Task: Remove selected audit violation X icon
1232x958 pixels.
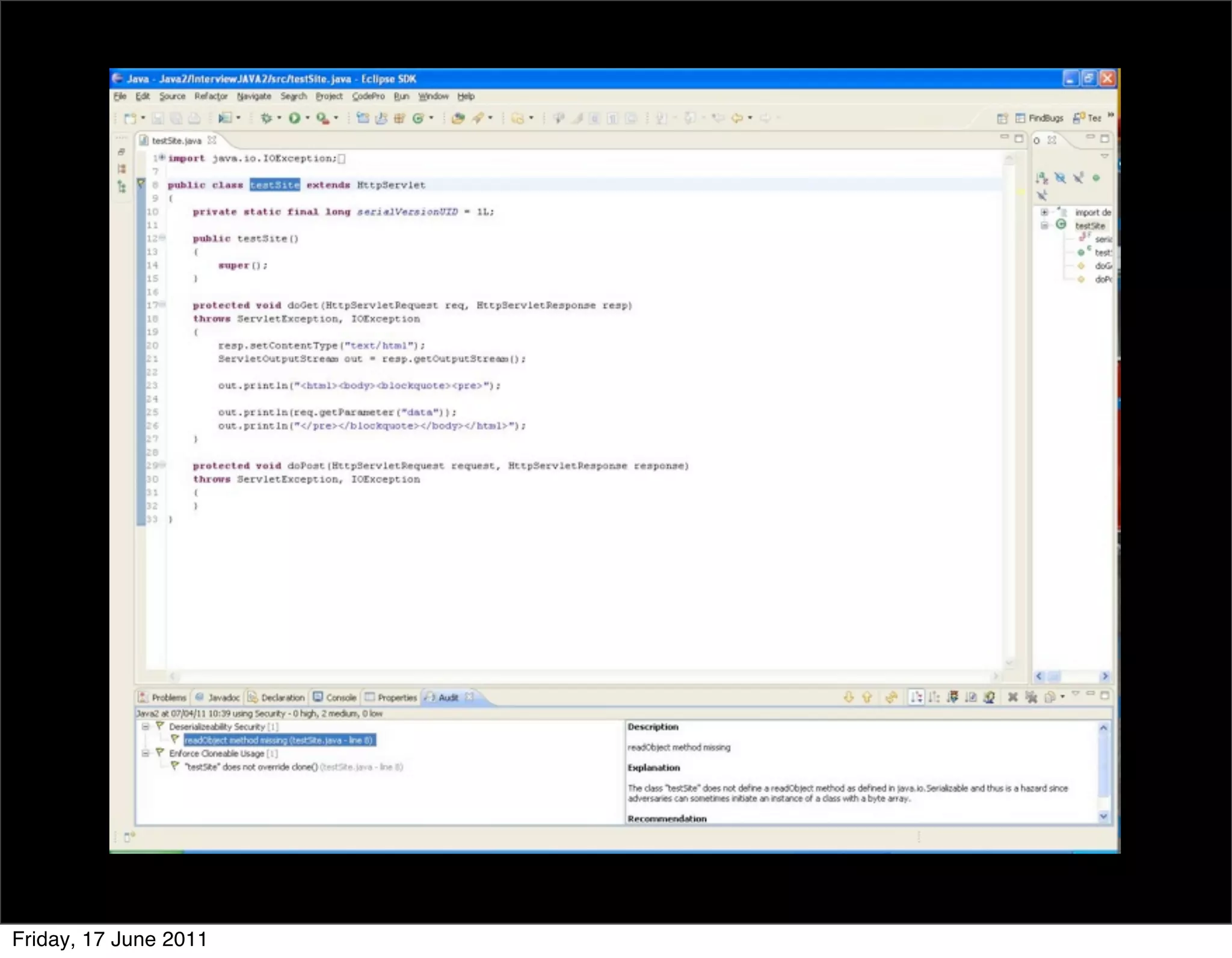Action: click(x=1012, y=697)
